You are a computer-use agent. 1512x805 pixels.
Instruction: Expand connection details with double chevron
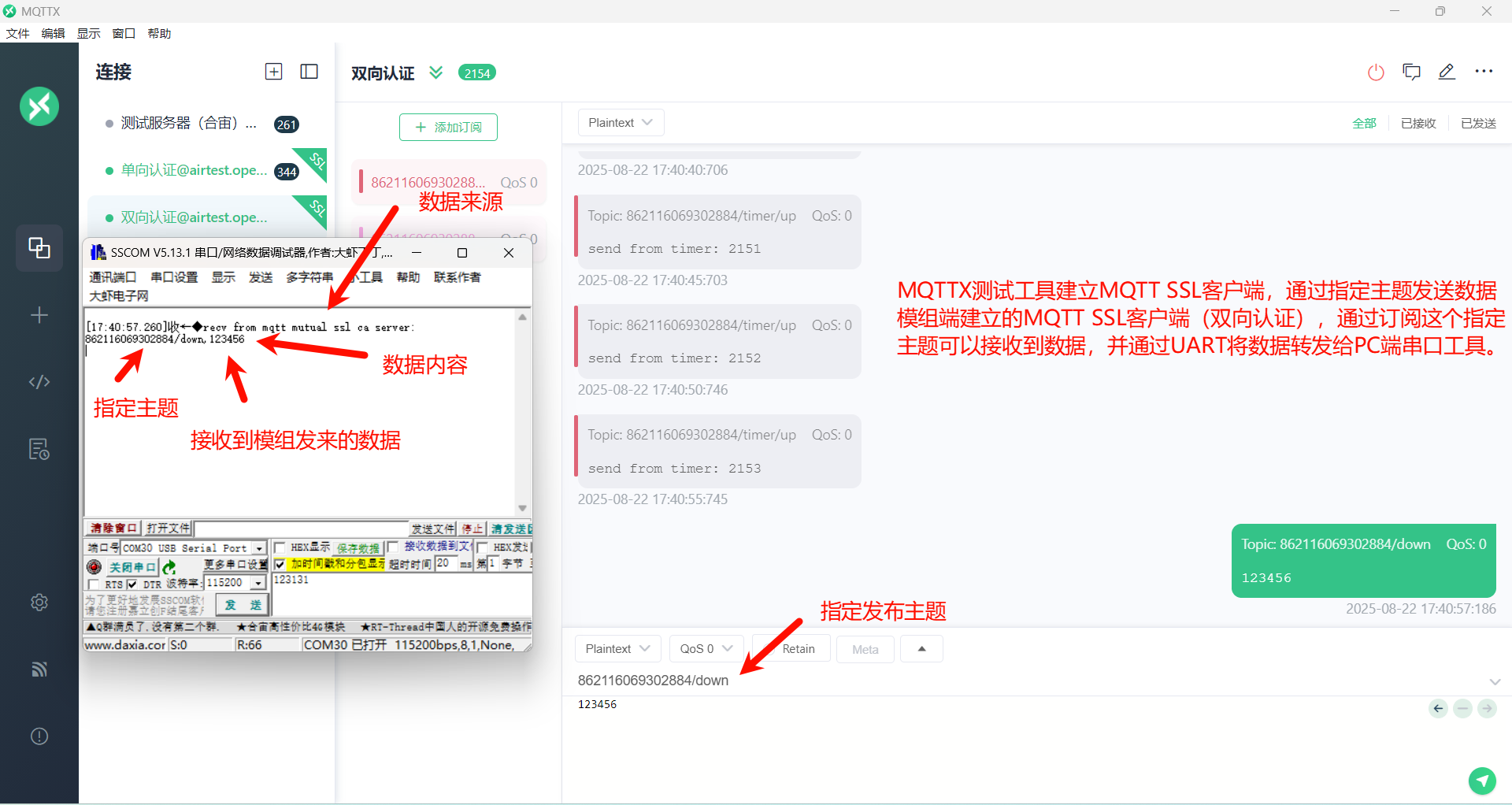coord(435,72)
